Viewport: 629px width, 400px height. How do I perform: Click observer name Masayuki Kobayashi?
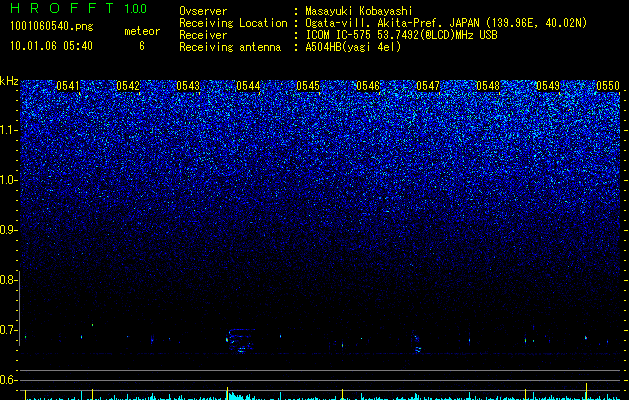pyautogui.click(x=359, y=11)
